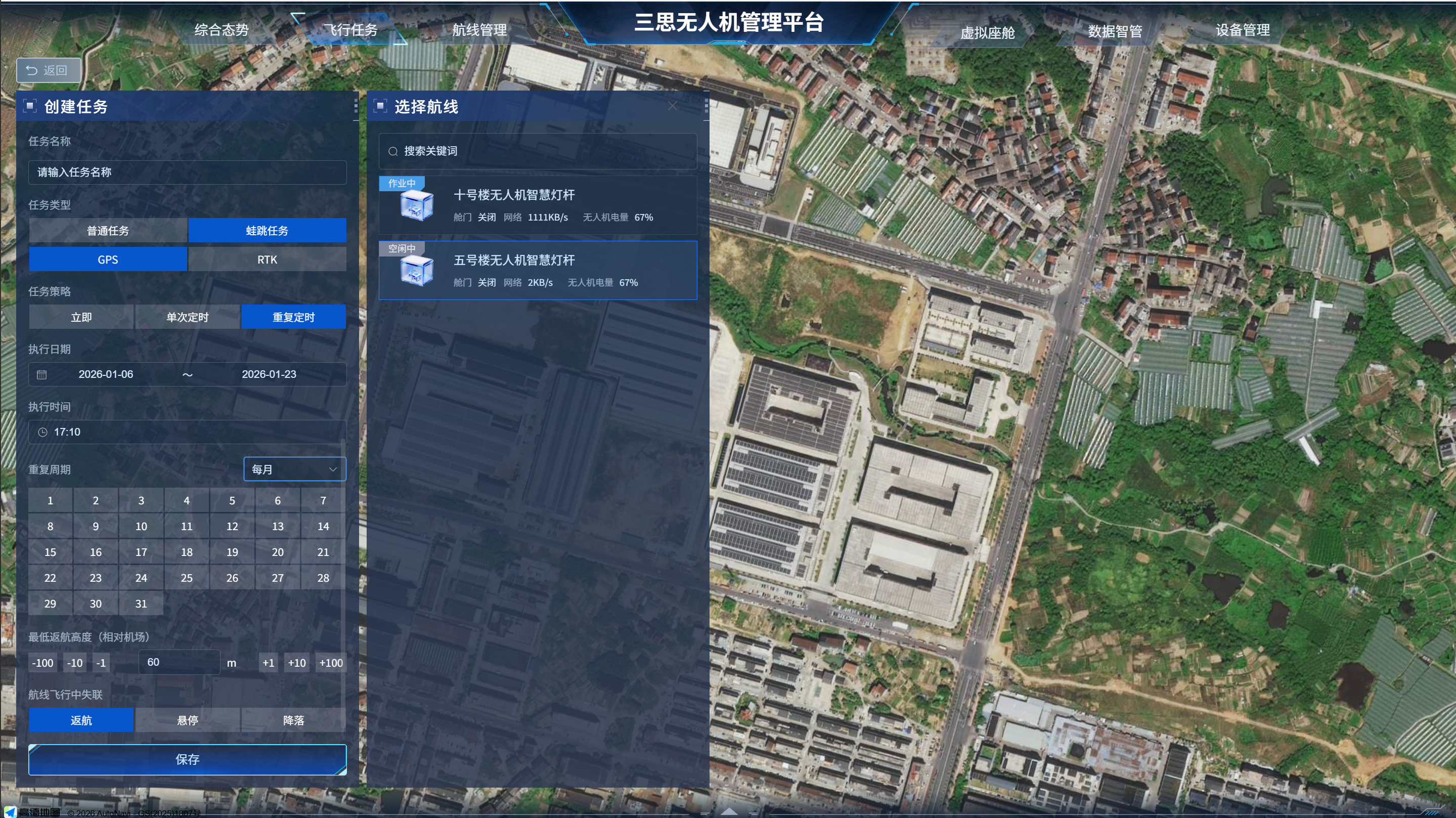The image size is (1456, 818).
Task: Click the 返回 back arrow button
Action: pos(48,70)
